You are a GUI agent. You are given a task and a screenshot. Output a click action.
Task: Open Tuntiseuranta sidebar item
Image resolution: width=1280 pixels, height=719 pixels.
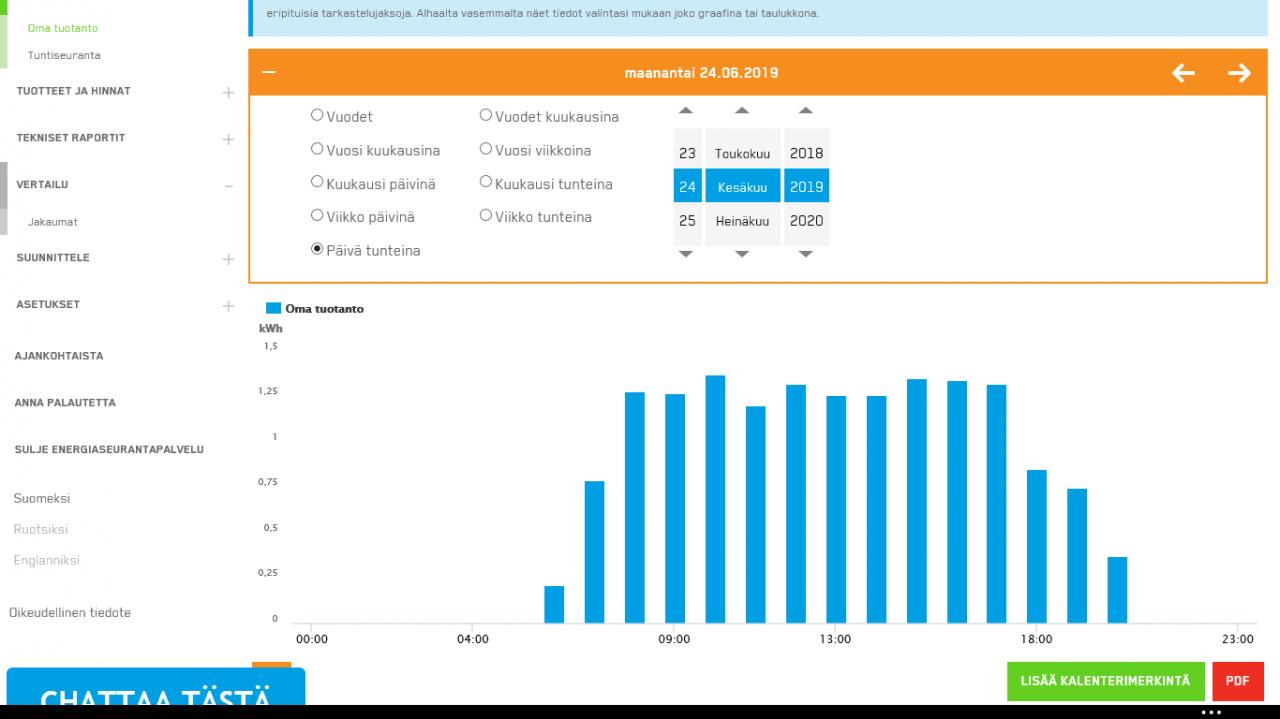[x=64, y=55]
